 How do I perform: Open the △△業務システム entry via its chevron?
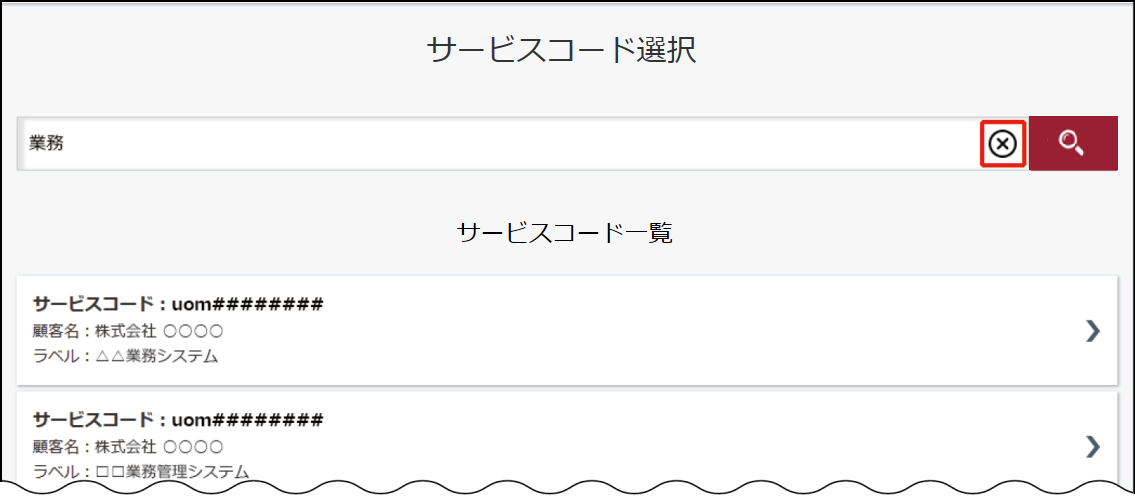(1093, 331)
